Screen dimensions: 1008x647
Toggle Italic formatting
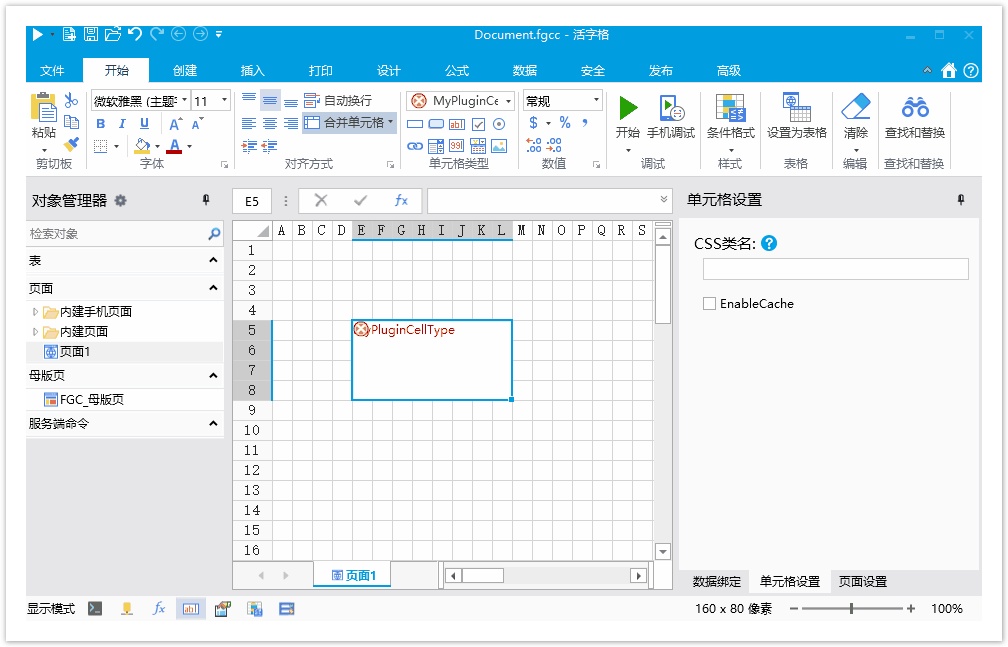pos(122,124)
